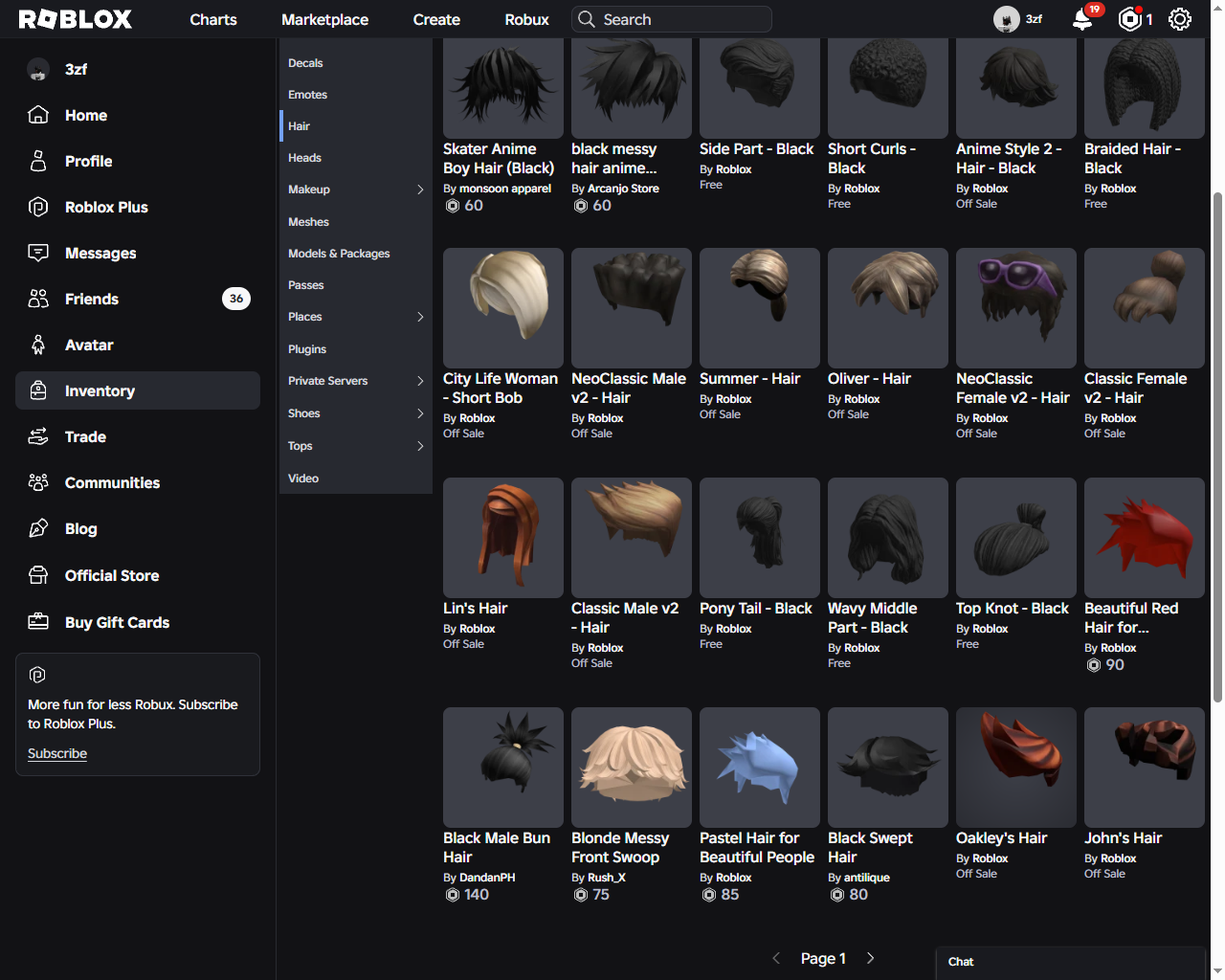Go to the previous inventory page
This screenshot has width=1225, height=980.
(x=776, y=958)
